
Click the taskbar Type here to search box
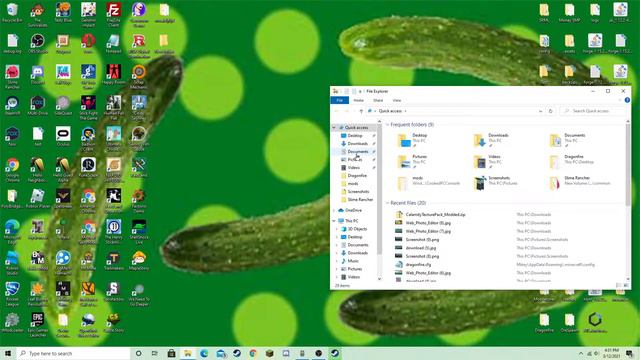73,353
